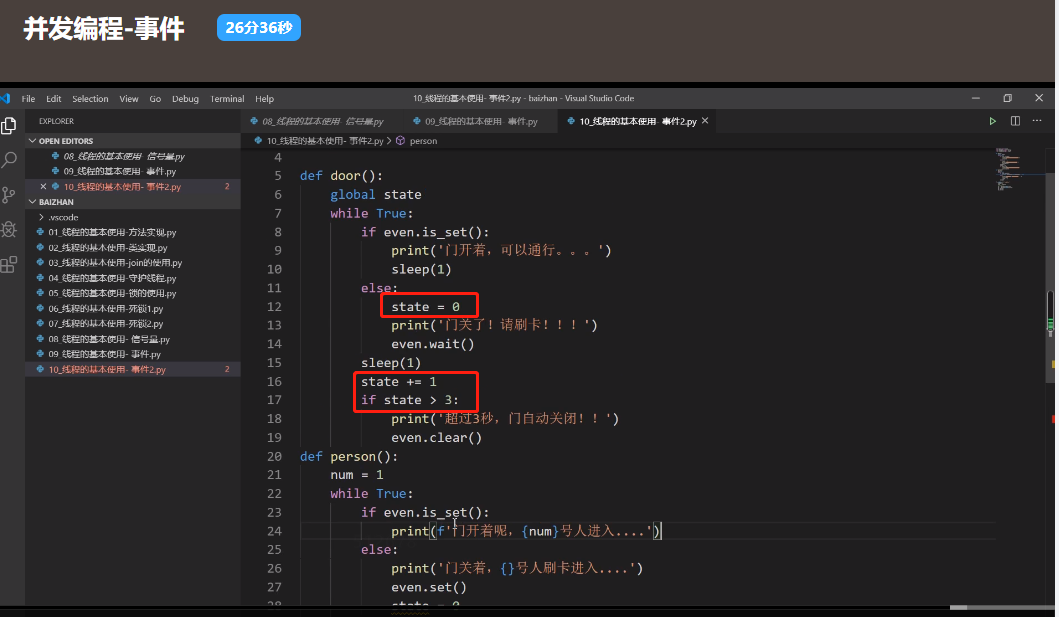Open 09_线程的基本使用-事件.py in BAIZHAN folder
1059x617 pixels.
tap(133, 354)
